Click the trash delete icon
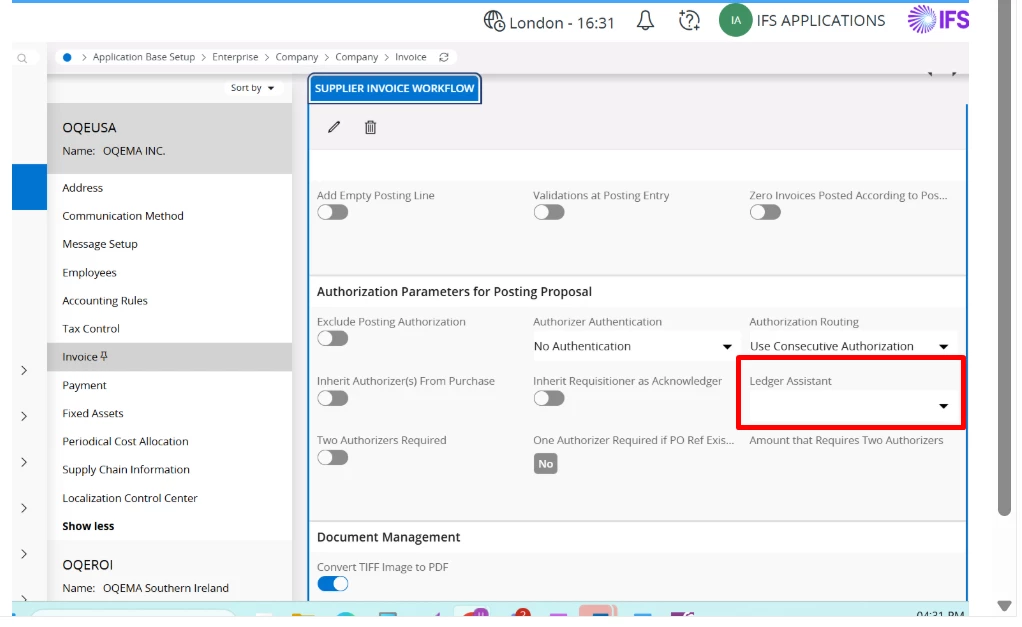This screenshot has height=627, width=1022. pos(370,127)
